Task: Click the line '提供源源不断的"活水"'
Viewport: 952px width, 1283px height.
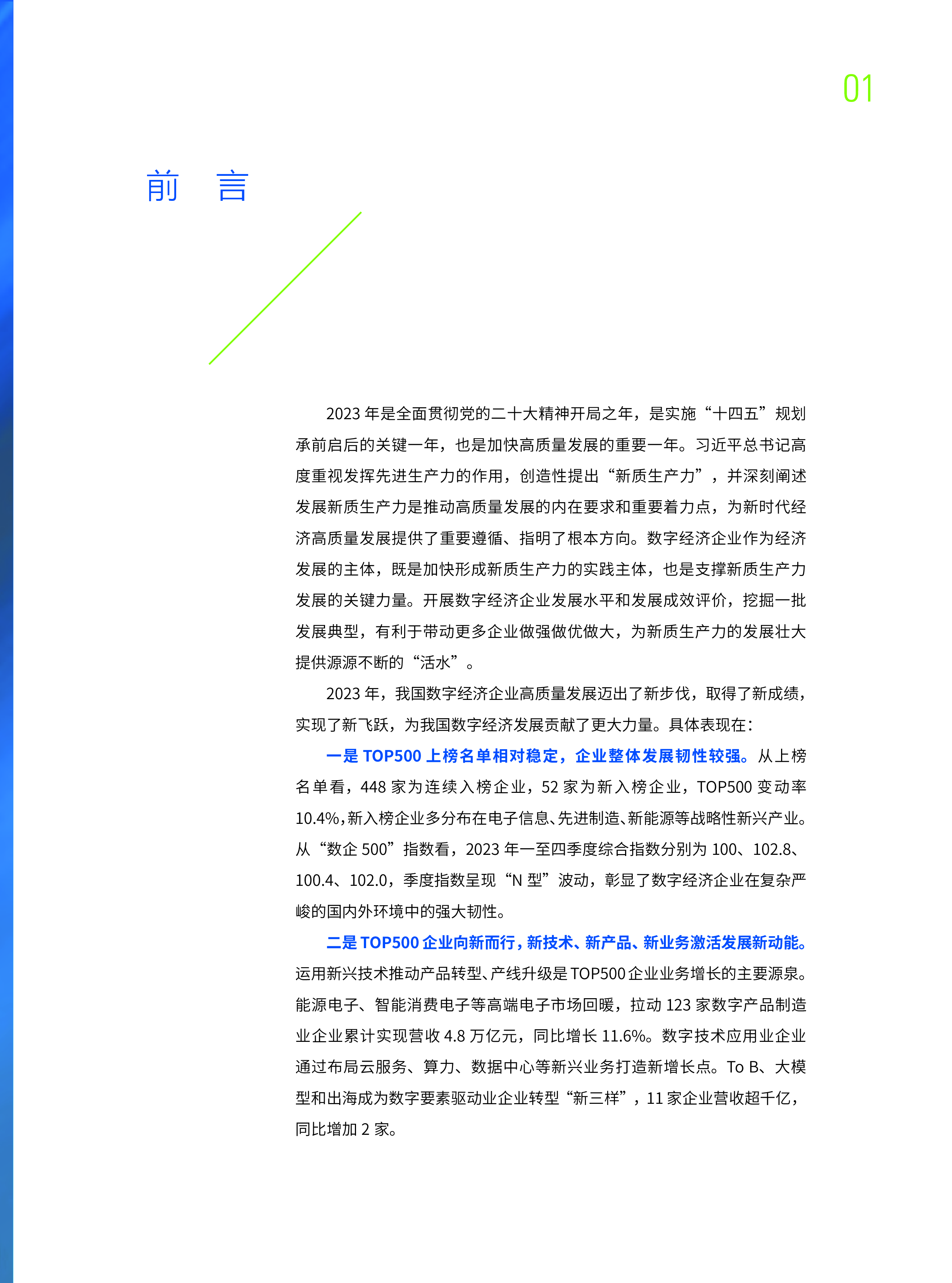Action: [385, 662]
